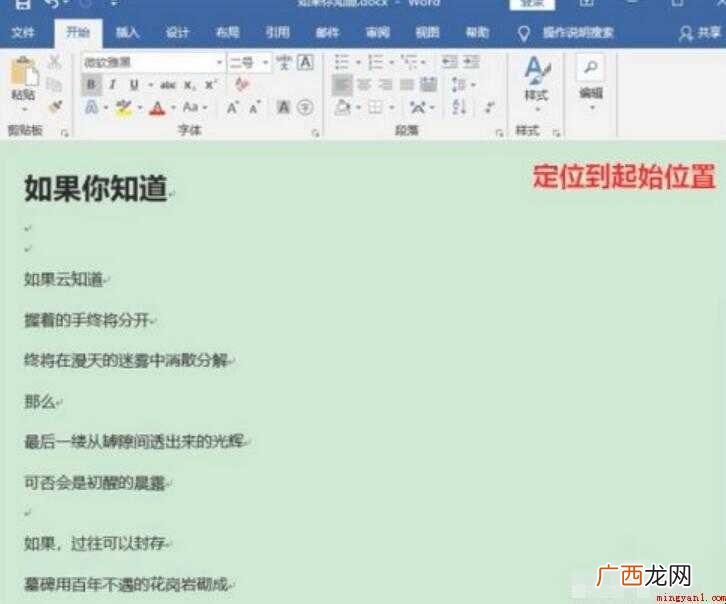Switch to the 引用 References tab

[x=277, y=32]
